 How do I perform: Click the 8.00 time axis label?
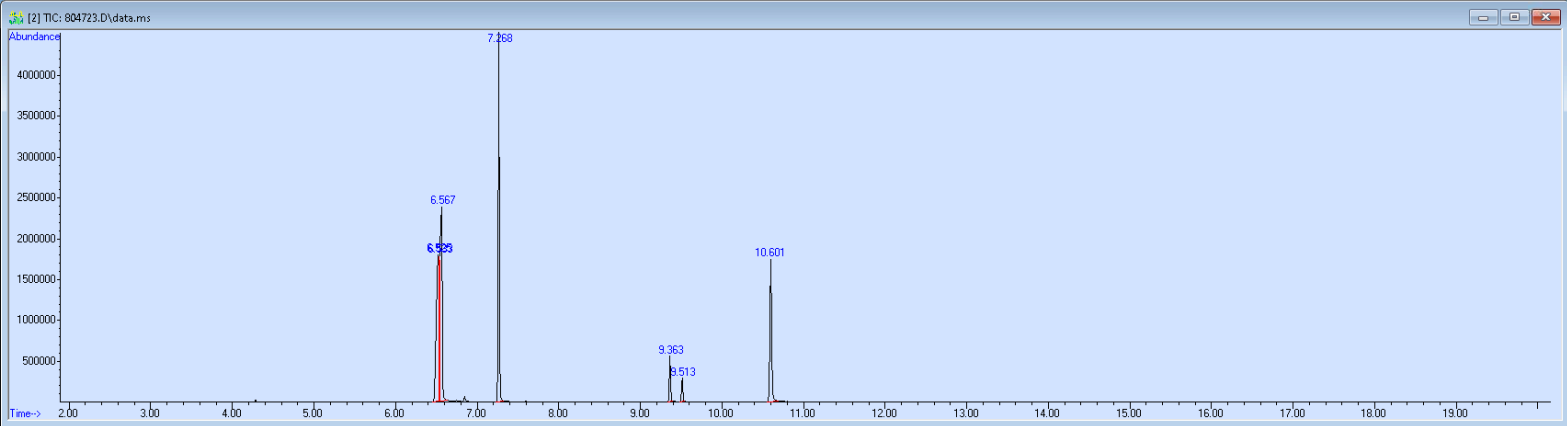pyautogui.click(x=558, y=412)
